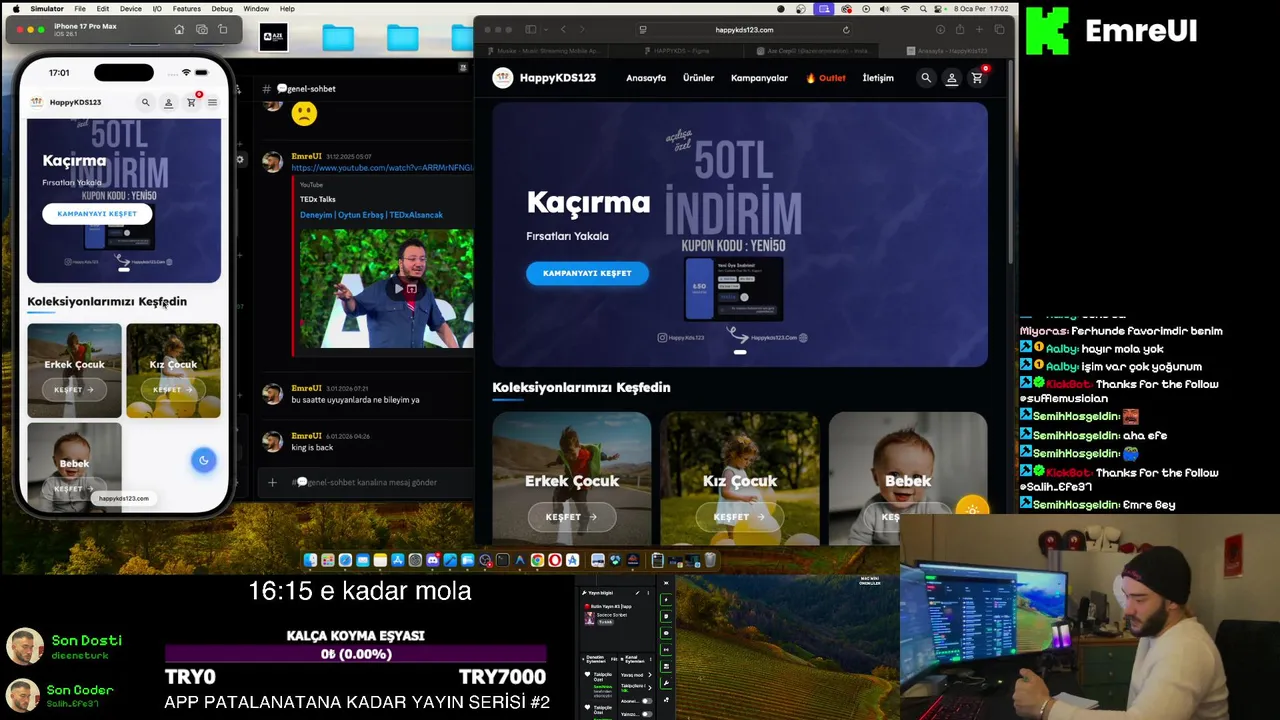Toggle Safari sidebar button
This screenshot has width=1280, height=720.
(x=530, y=30)
